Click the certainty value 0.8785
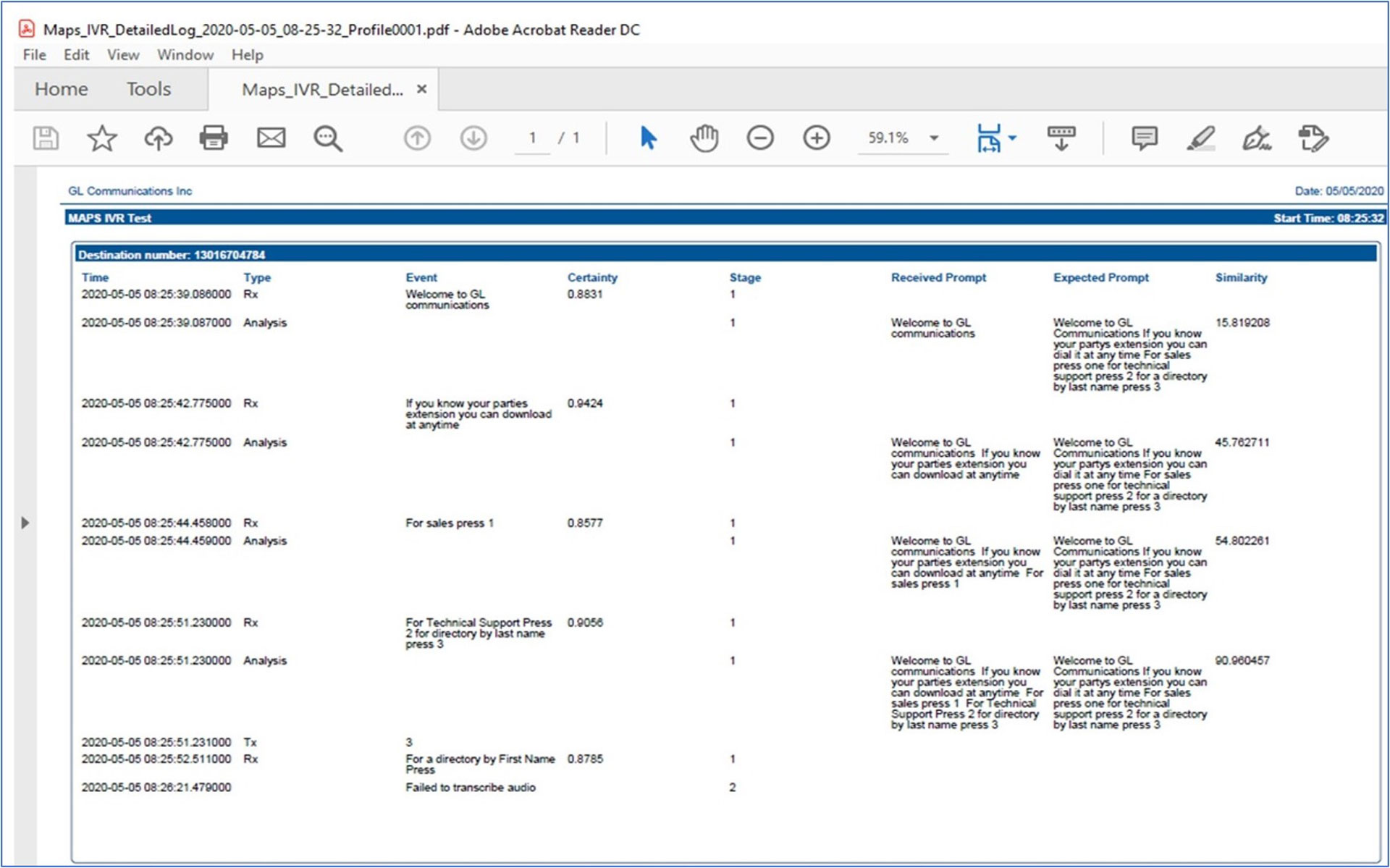 (585, 759)
